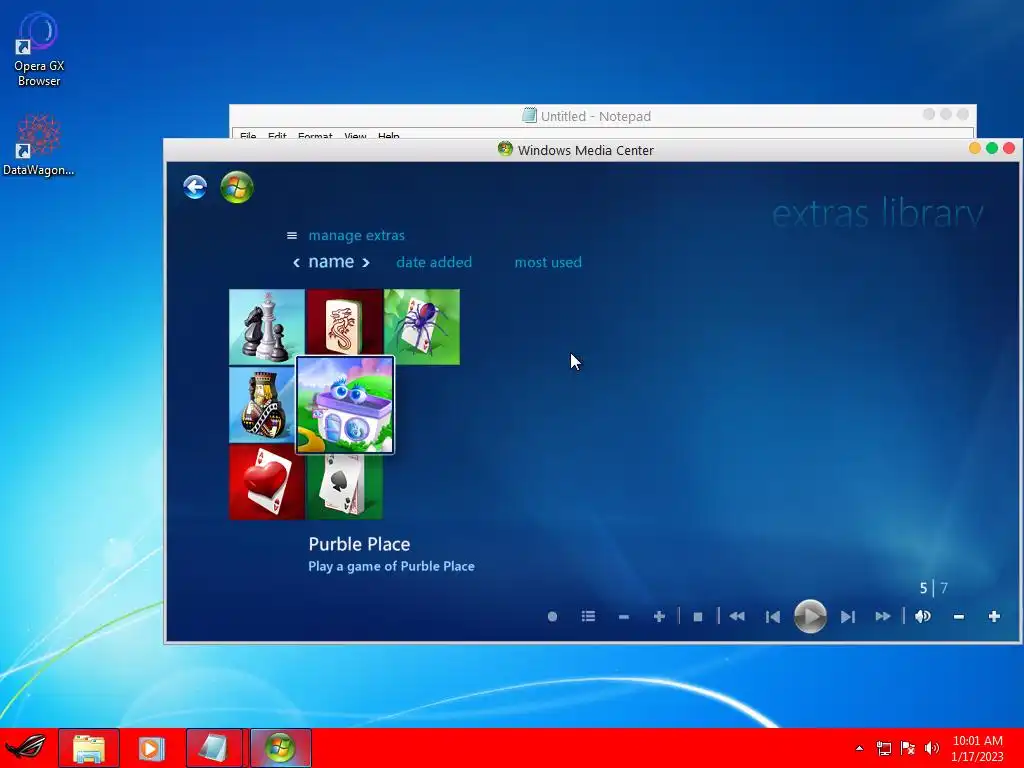Click the taskbar clock showing 10:01 AM
This screenshot has width=1024, height=768.
977,748
